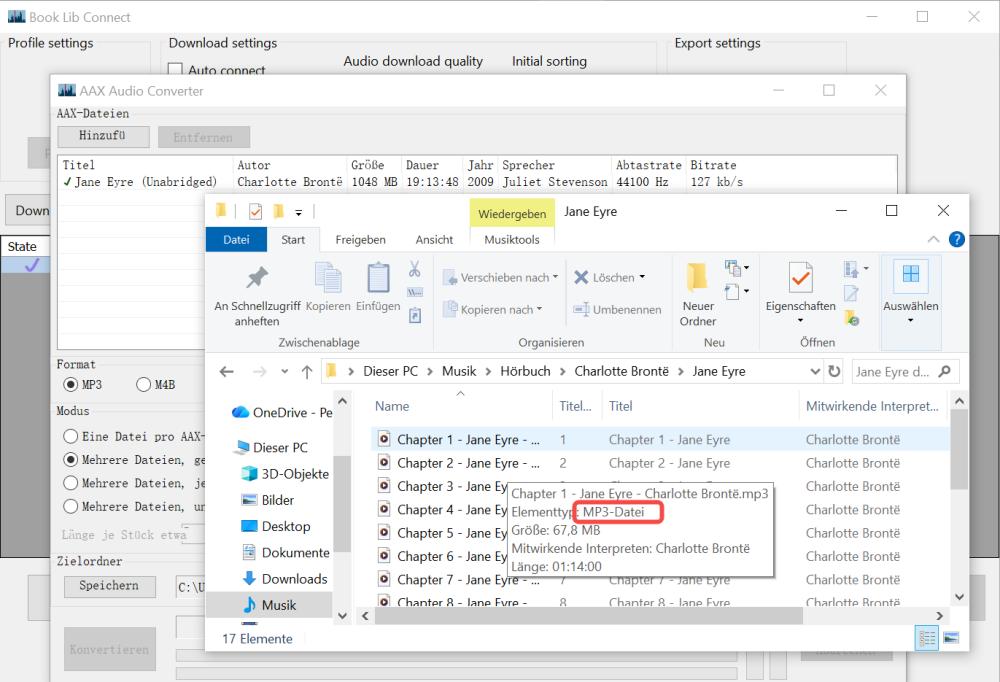Open Eigenschaften checkmark icon
Image resolution: width=1000 pixels, height=682 pixels.
tap(800, 278)
